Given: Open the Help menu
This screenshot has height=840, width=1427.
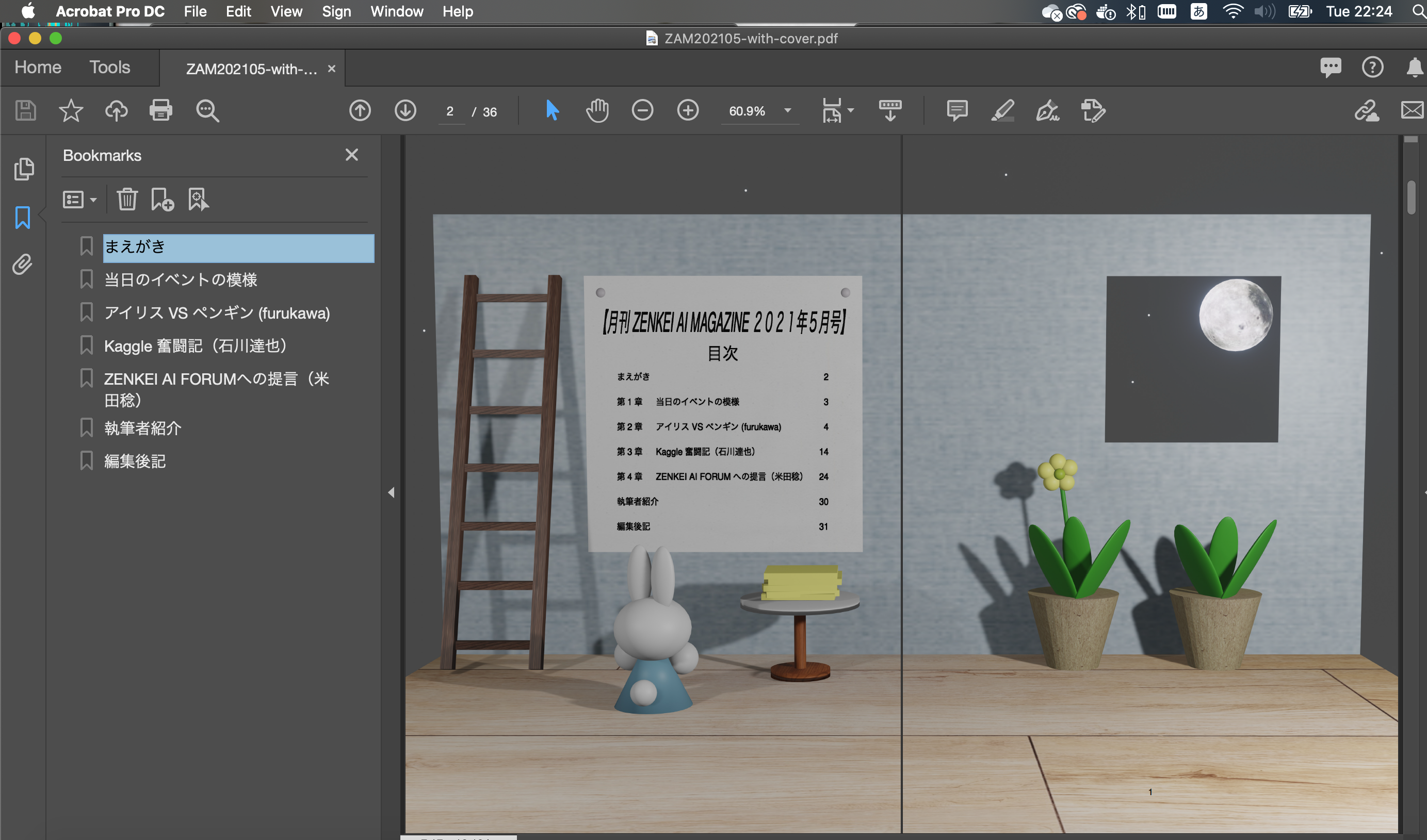Looking at the screenshot, I should click(x=458, y=11).
